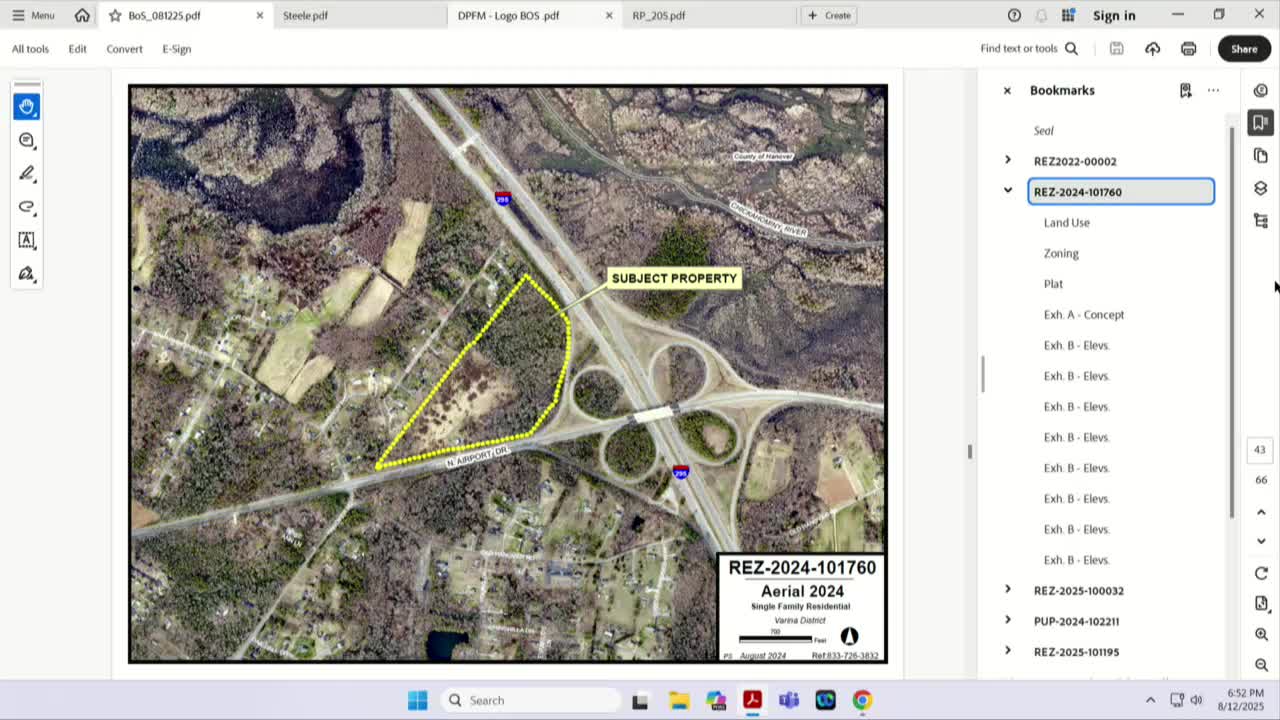Toggle the bookmarks panel rail icon
The height and width of the screenshot is (720, 1280).
click(1260, 122)
